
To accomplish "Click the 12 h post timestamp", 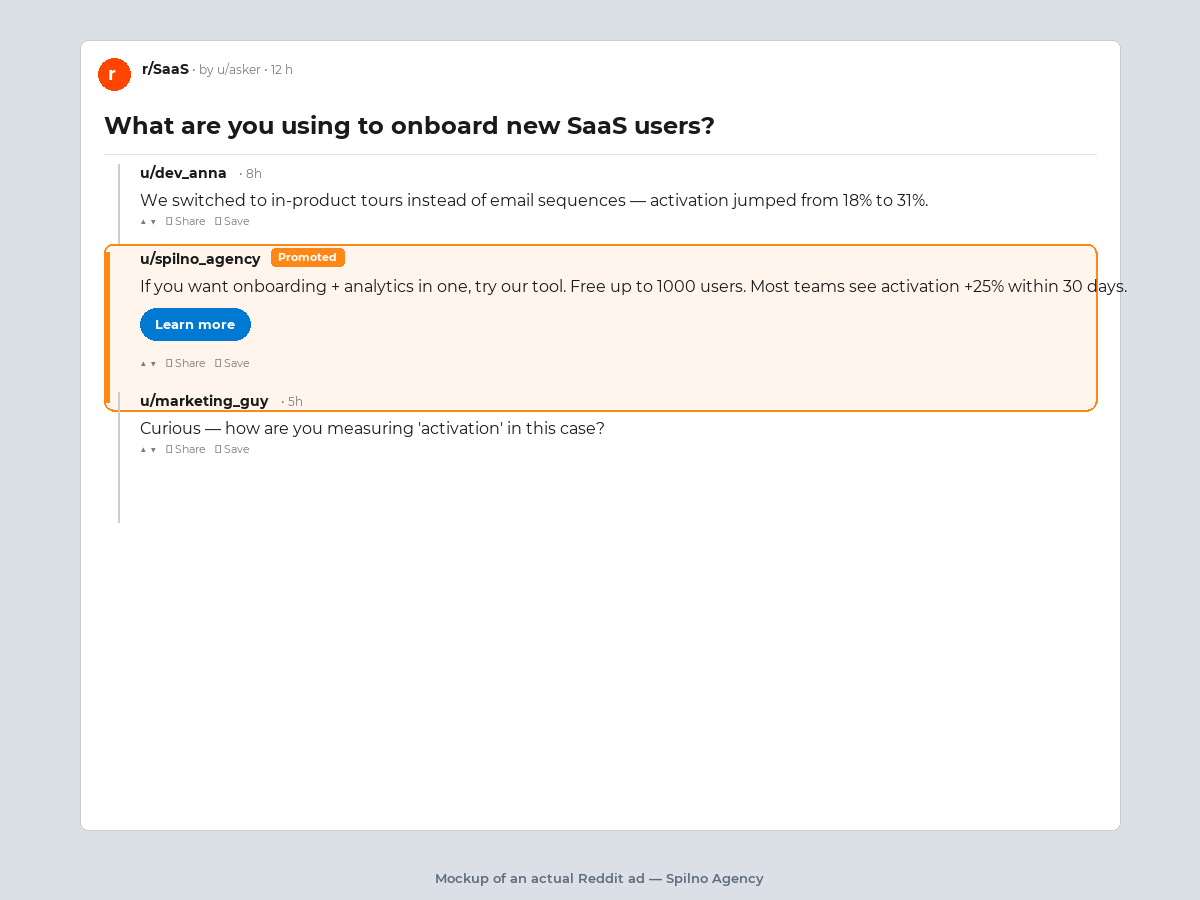I will (x=282, y=70).
